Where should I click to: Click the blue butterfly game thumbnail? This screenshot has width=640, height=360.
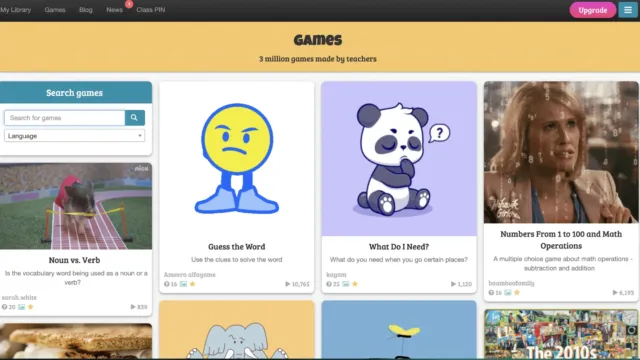click(x=399, y=330)
